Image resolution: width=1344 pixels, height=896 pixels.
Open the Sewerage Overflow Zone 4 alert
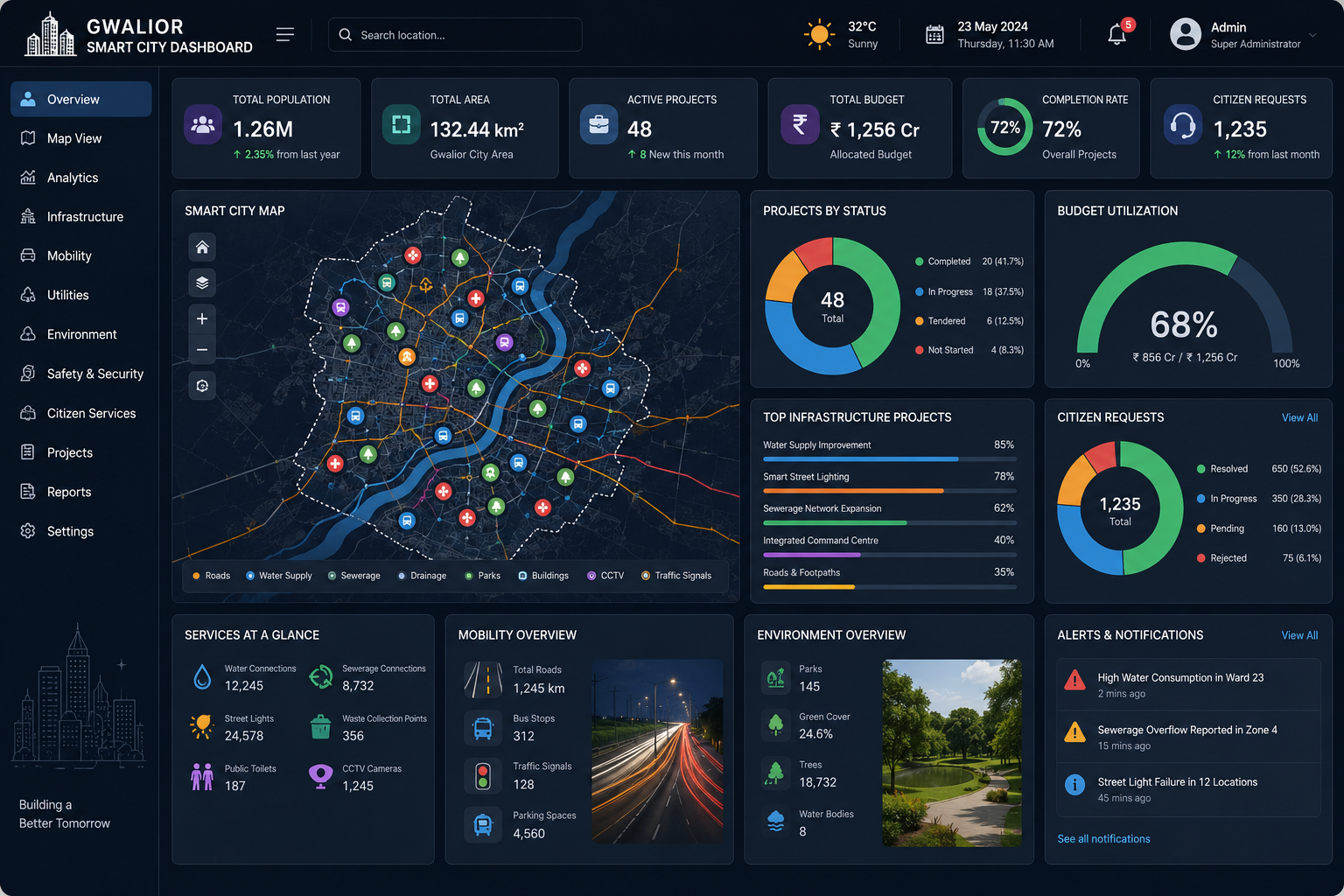tap(1188, 737)
